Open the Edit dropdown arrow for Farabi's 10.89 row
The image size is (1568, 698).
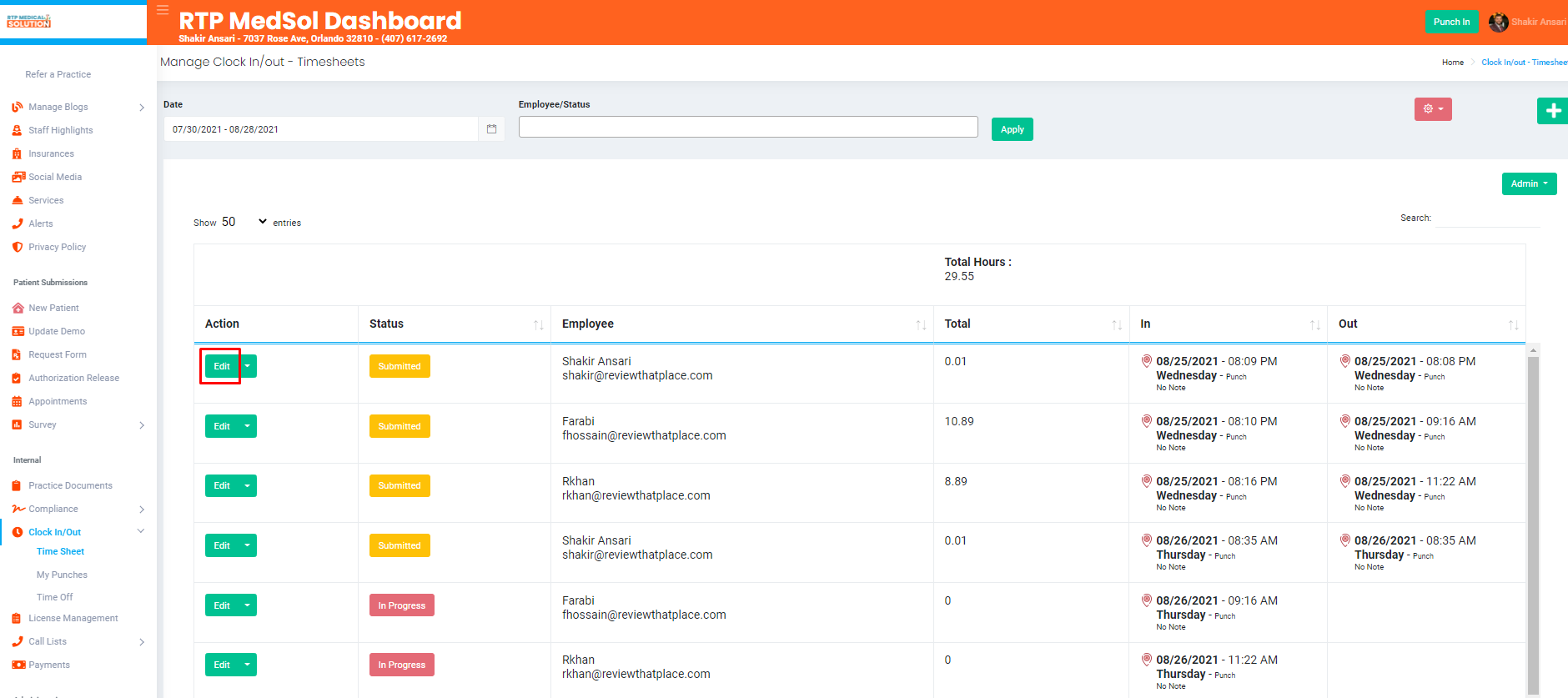[248, 426]
